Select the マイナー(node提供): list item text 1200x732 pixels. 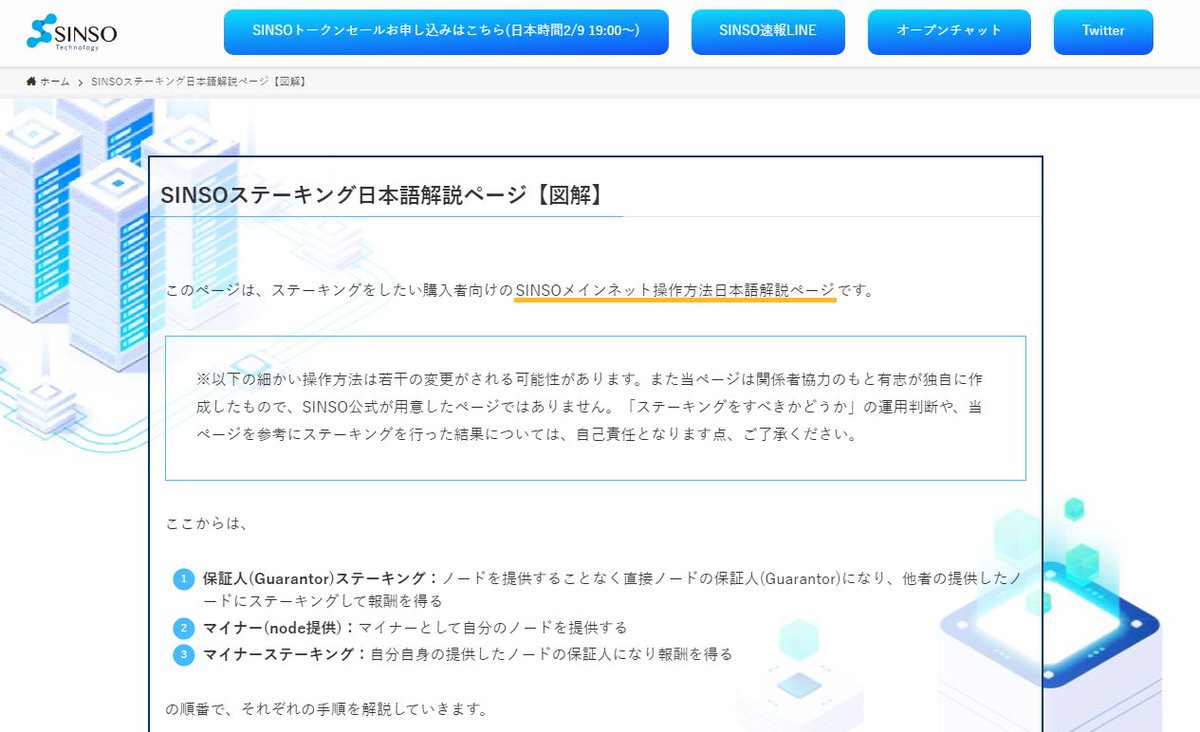[415, 628]
